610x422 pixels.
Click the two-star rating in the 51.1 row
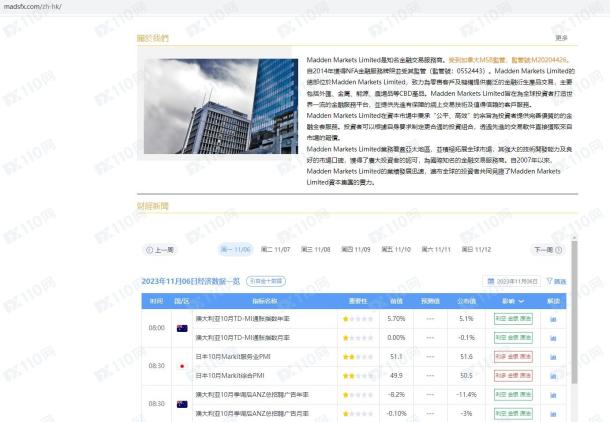tap(358, 357)
